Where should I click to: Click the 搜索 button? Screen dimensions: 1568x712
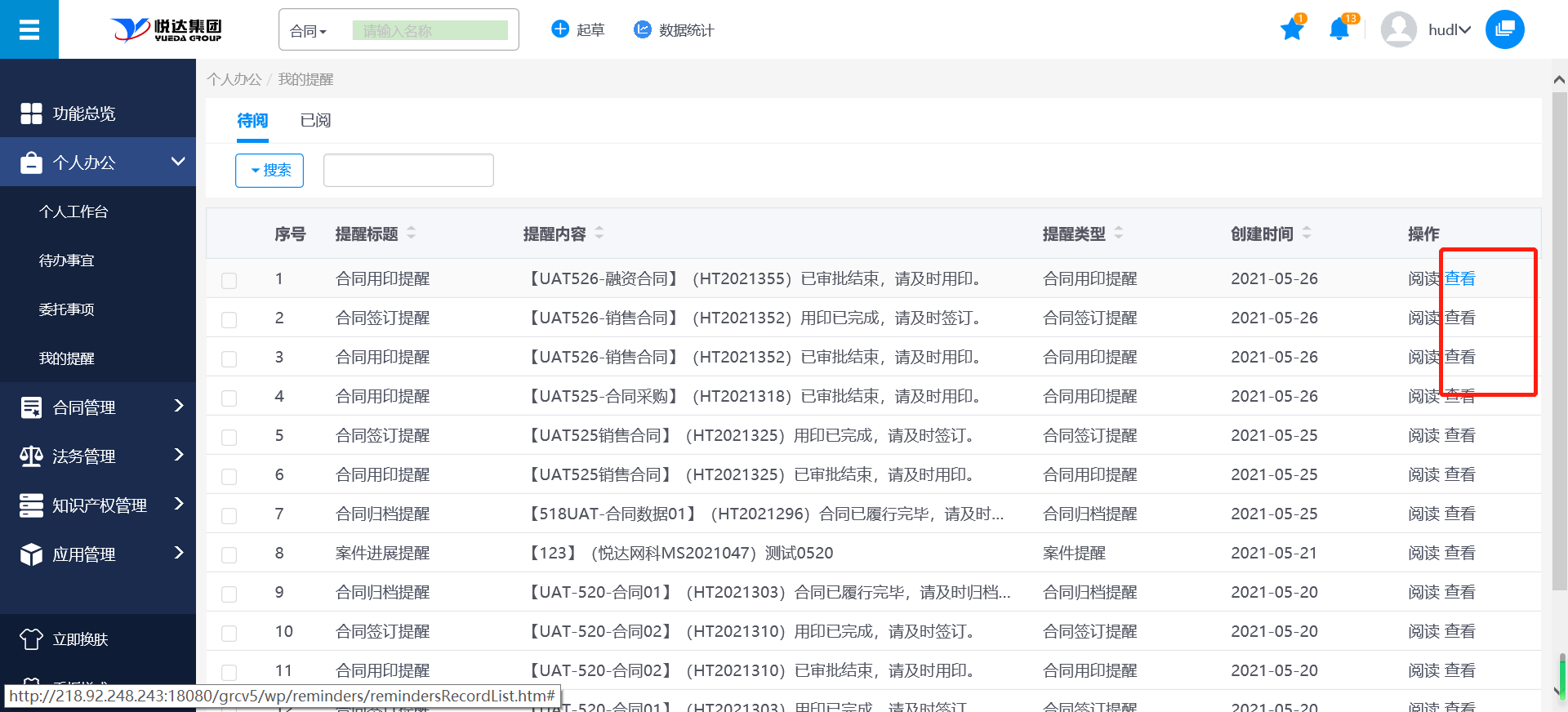269,170
